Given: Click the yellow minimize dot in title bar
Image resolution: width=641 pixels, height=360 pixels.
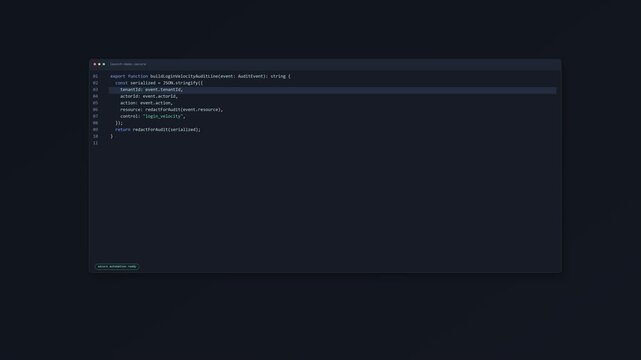Looking at the screenshot, I should click(99, 64).
